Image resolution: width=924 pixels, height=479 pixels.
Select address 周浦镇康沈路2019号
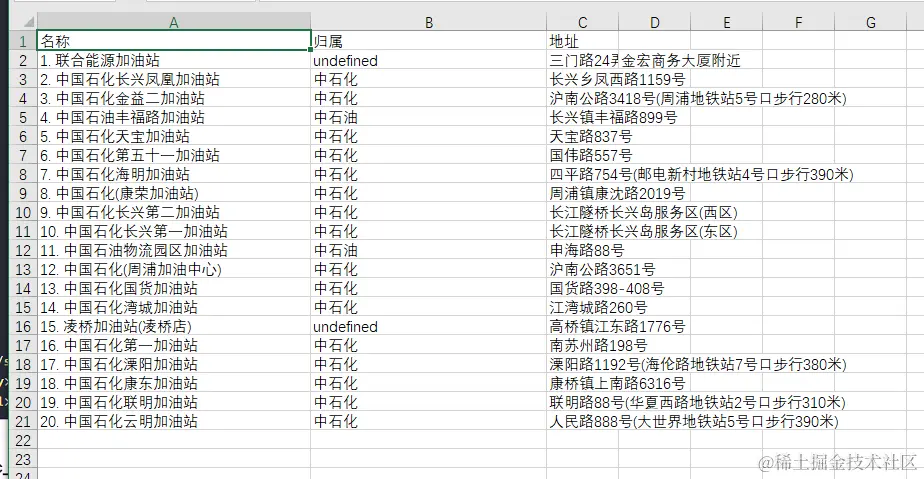click(617, 193)
